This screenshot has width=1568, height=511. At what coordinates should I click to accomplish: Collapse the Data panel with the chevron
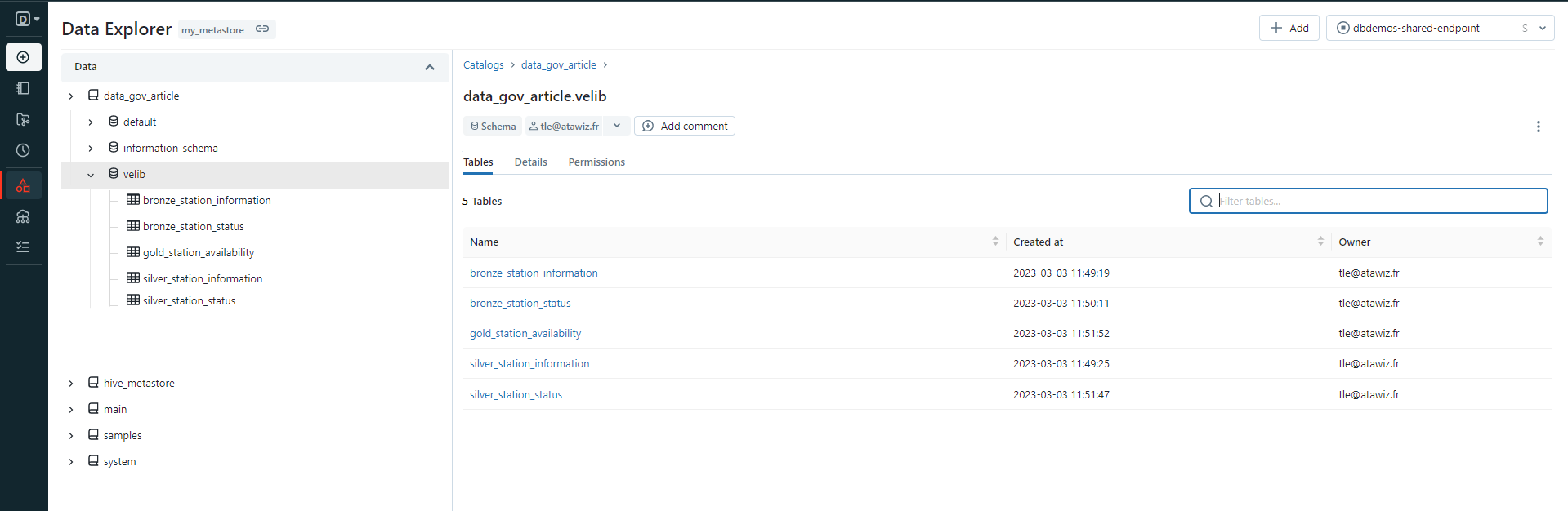point(430,67)
